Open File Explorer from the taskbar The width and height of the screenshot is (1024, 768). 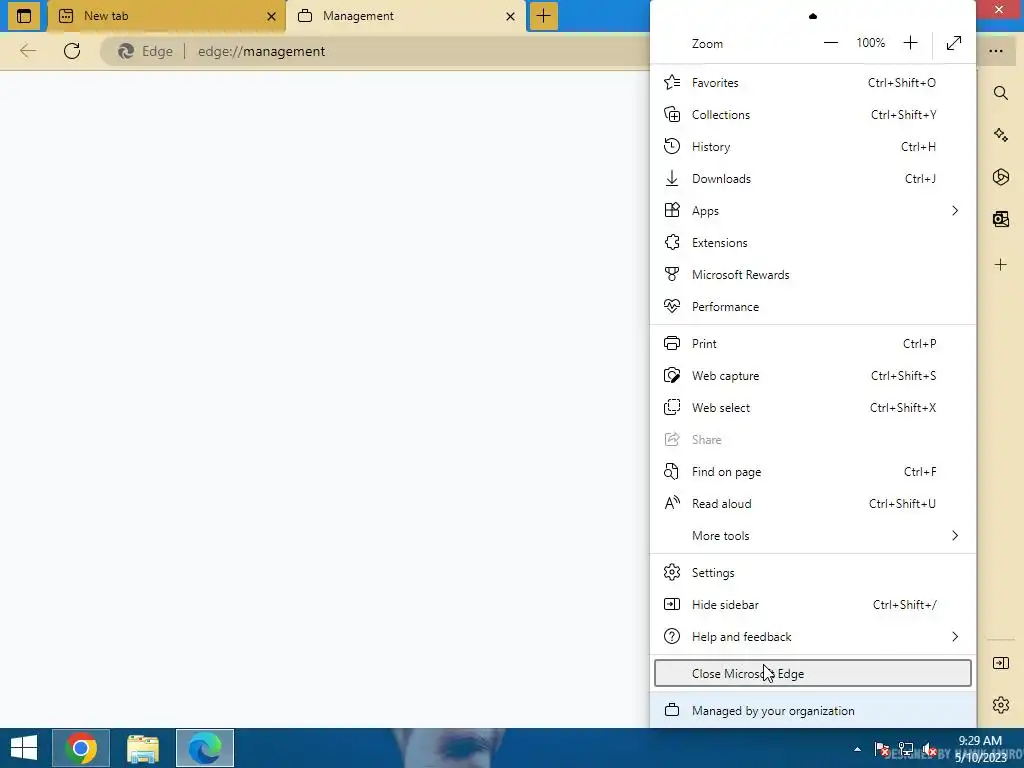click(x=142, y=748)
